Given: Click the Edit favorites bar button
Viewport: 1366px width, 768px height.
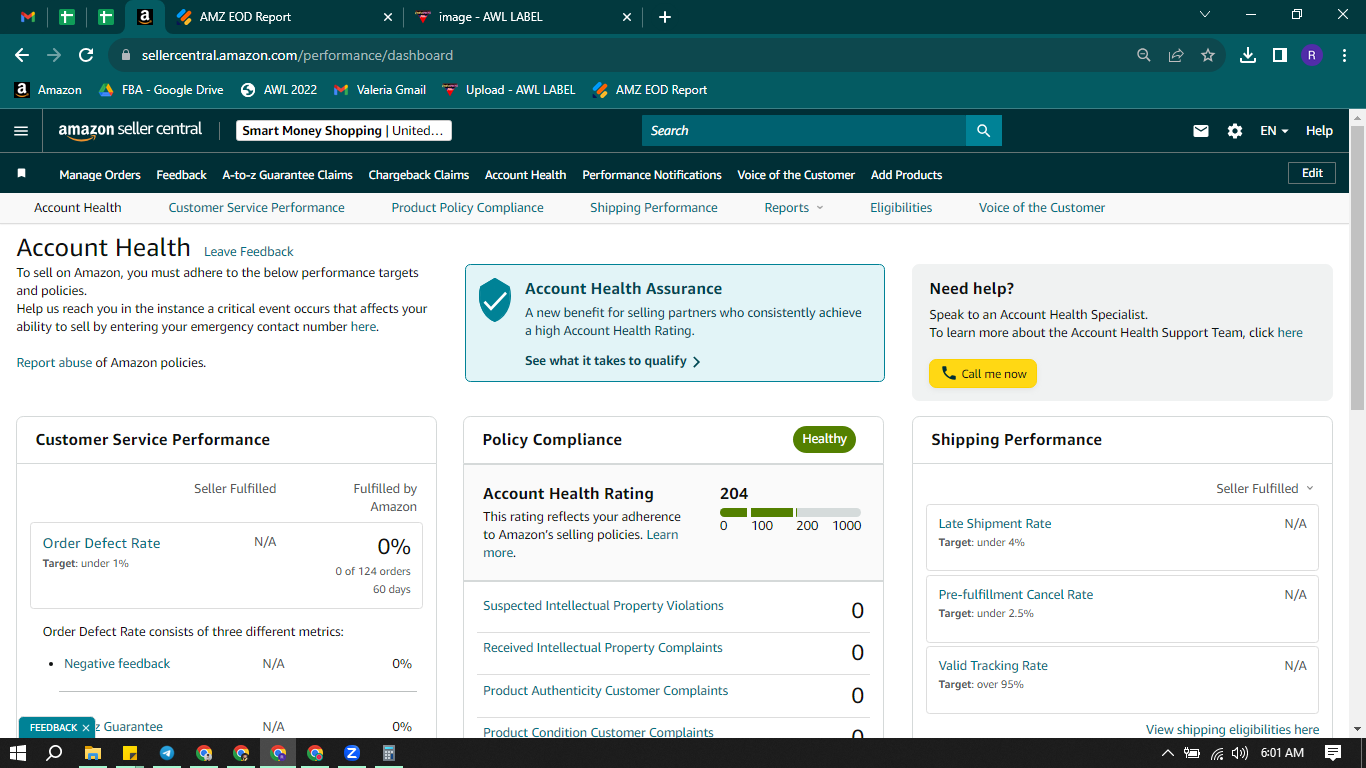Looking at the screenshot, I should click(1312, 173).
